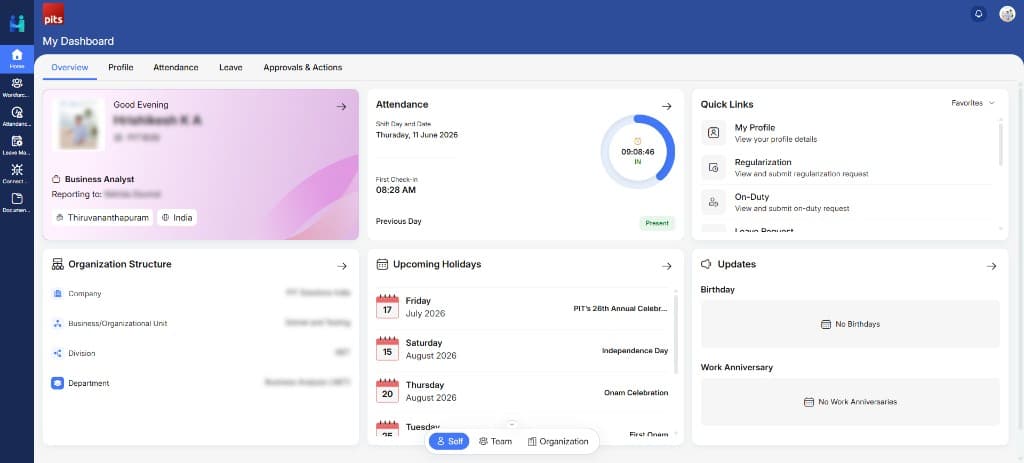This screenshot has width=1024, height=463.
Task: Click the Onam Celebration holiday name
Action: pos(636,392)
